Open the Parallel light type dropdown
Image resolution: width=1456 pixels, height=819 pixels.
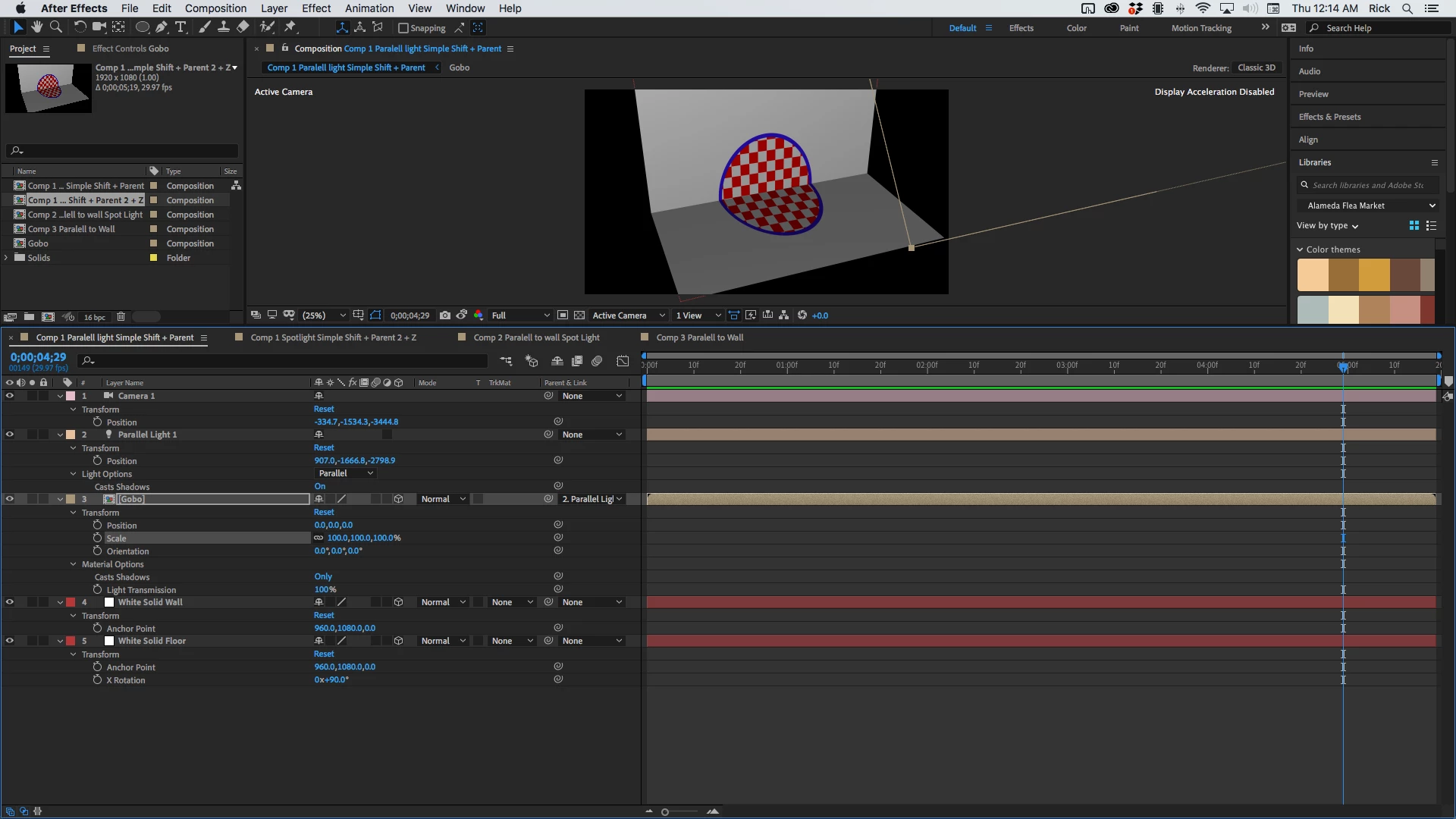(x=346, y=473)
